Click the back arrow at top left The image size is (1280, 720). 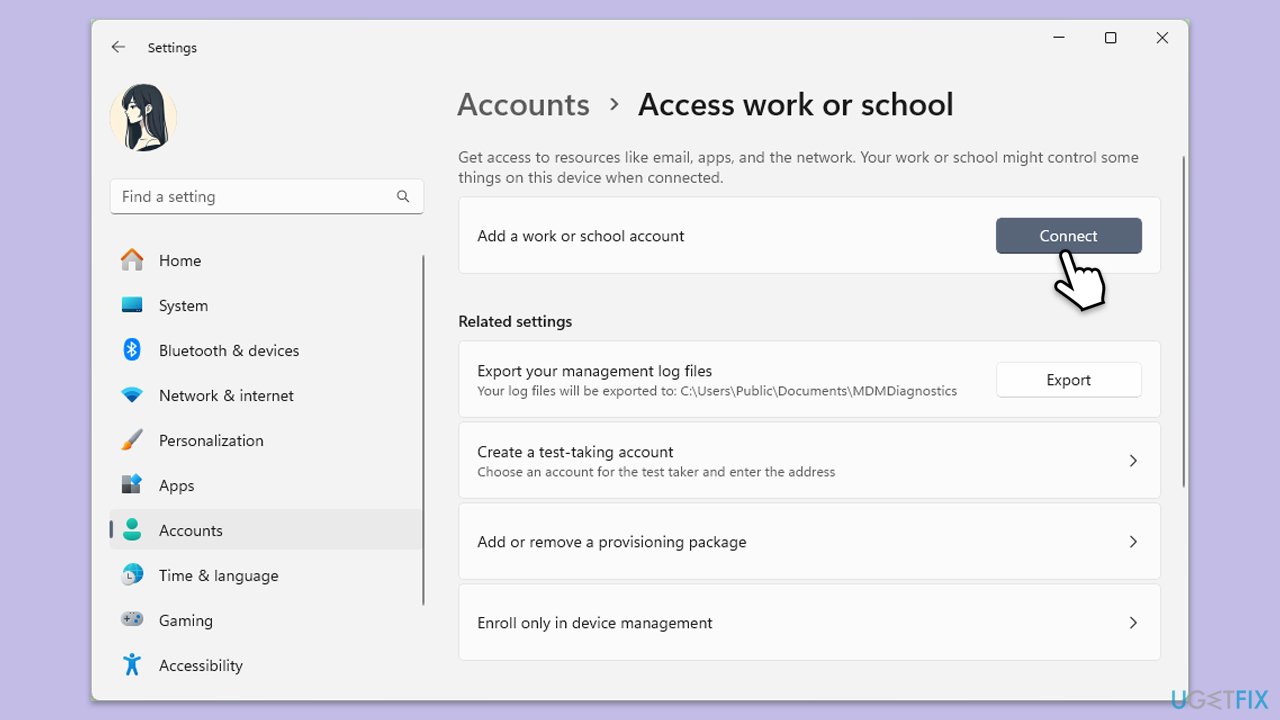pyautogui.click(x=118, y=47)
